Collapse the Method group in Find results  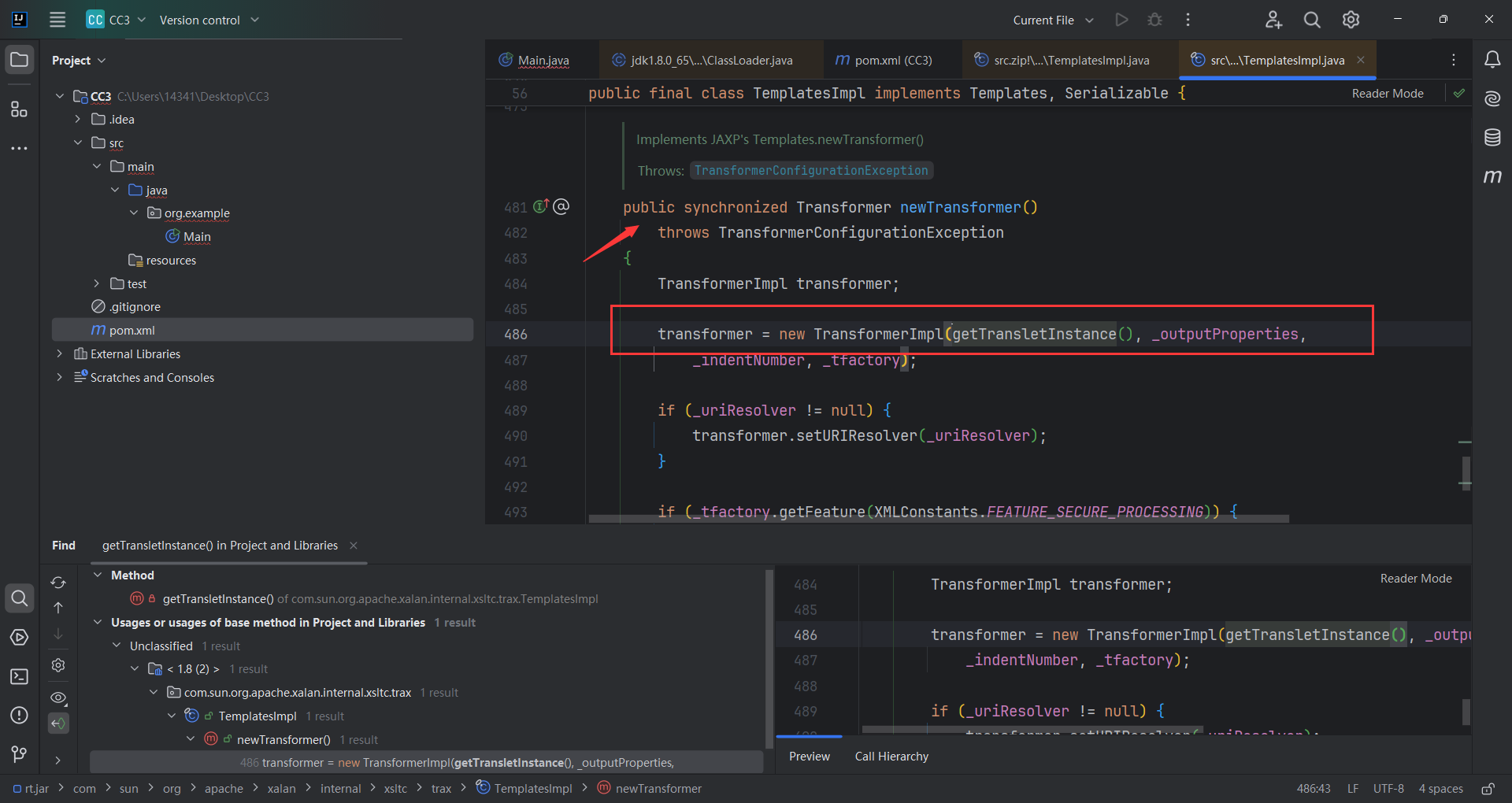[98, 575]
